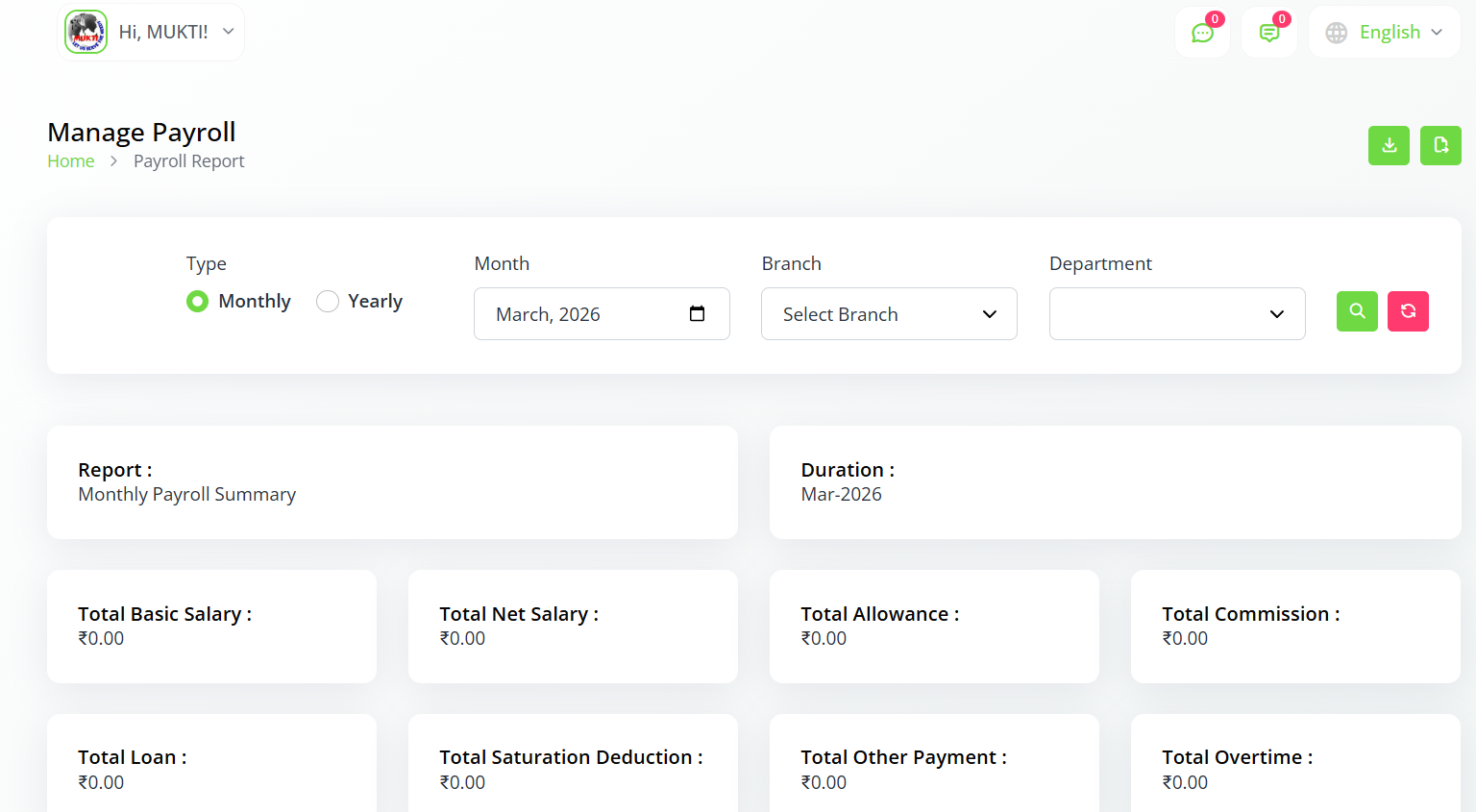1476x812 pixels.
Task: Click the MUKTI profile avatar logo
Action: tap(86, 33)
